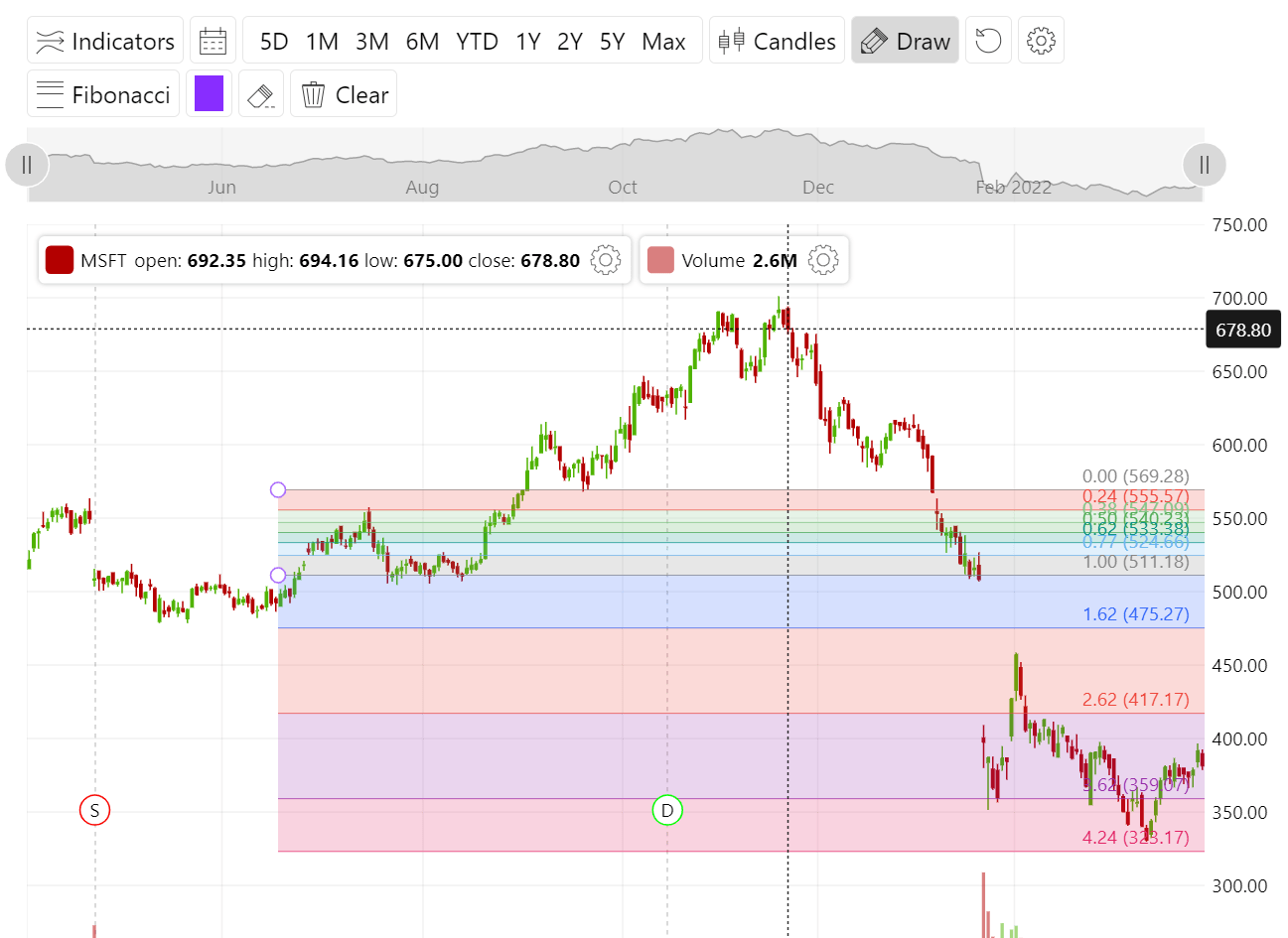This screenshot has height=938, width=1288.
Task: Open the Fibonacci tool dropdown
Action: (102, 93)
